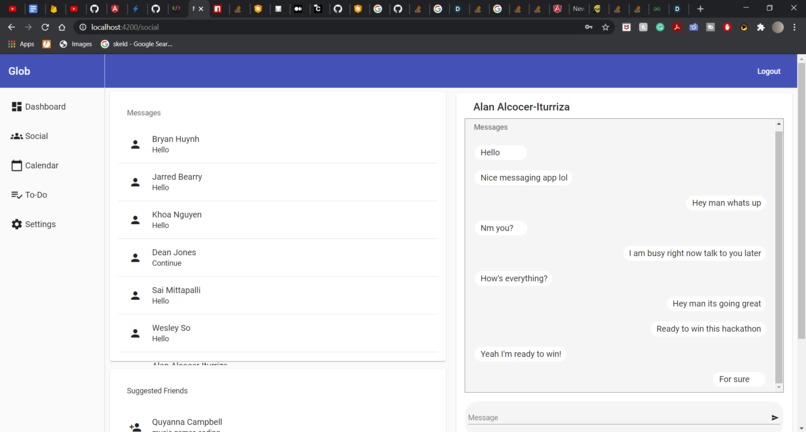The width and height of the screenshot is (806, 432).
Task: Click the 'Hey man whats up' message bubble
Action: click(726, 203)
